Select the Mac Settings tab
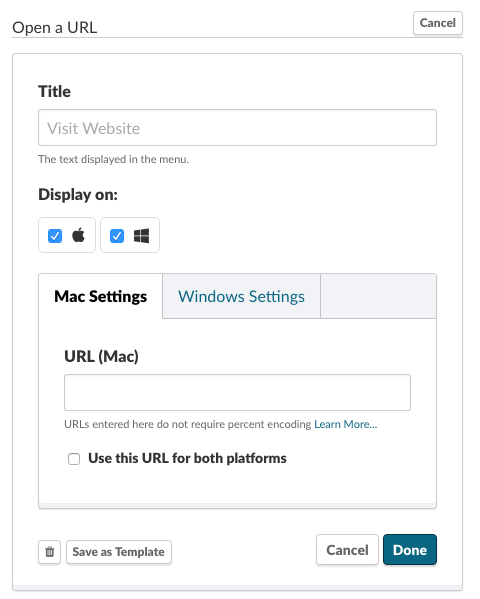 pos(101,296)
